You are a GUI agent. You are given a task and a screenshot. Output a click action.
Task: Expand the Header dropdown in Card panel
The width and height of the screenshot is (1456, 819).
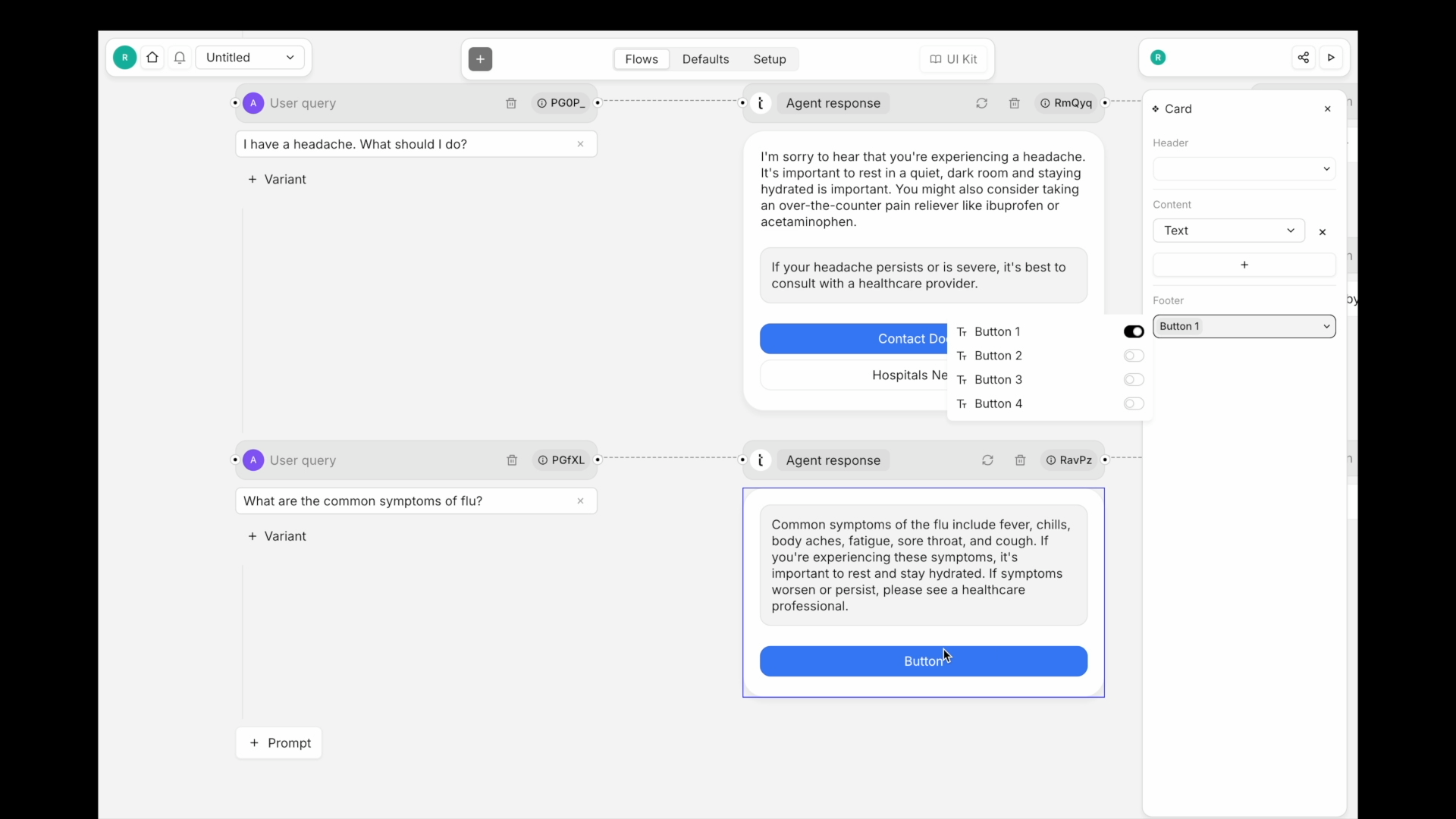(1244, 169)
